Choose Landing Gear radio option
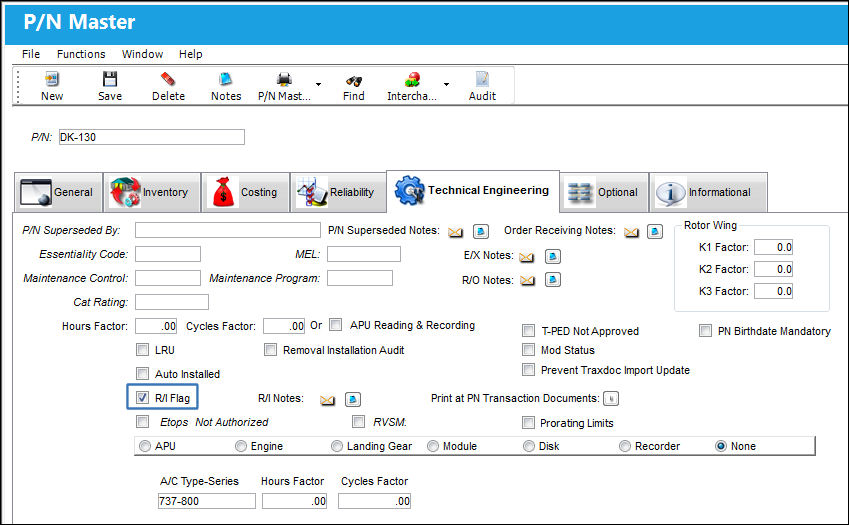 click(x=337, y=446)
